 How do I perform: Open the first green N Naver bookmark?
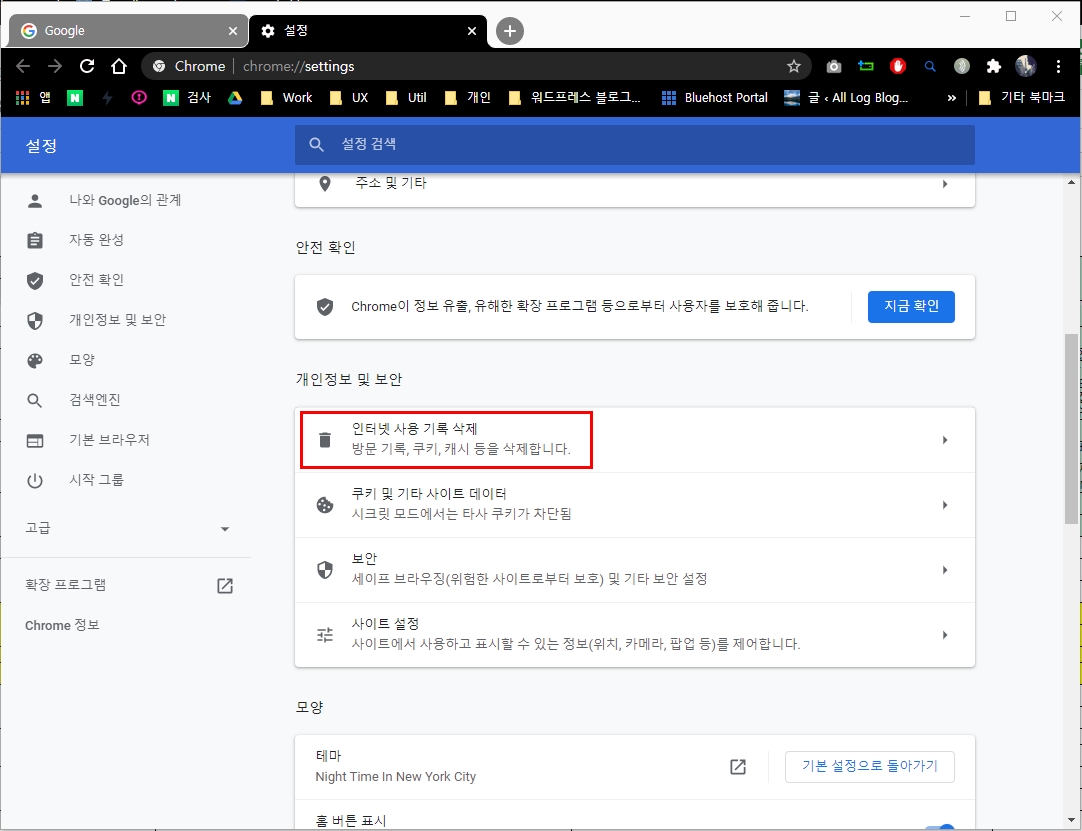75,98
